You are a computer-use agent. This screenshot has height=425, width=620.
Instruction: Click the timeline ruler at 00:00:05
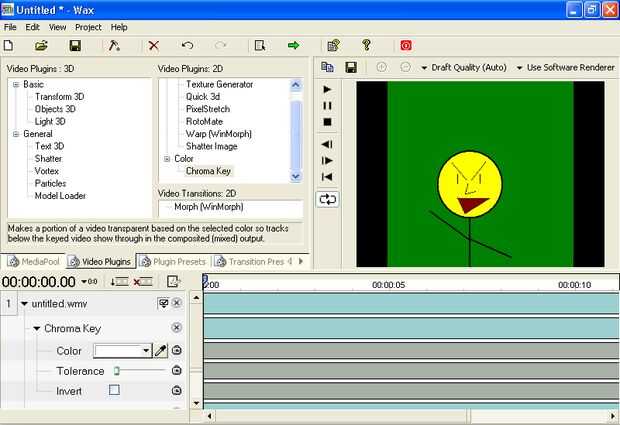[388, 285]
